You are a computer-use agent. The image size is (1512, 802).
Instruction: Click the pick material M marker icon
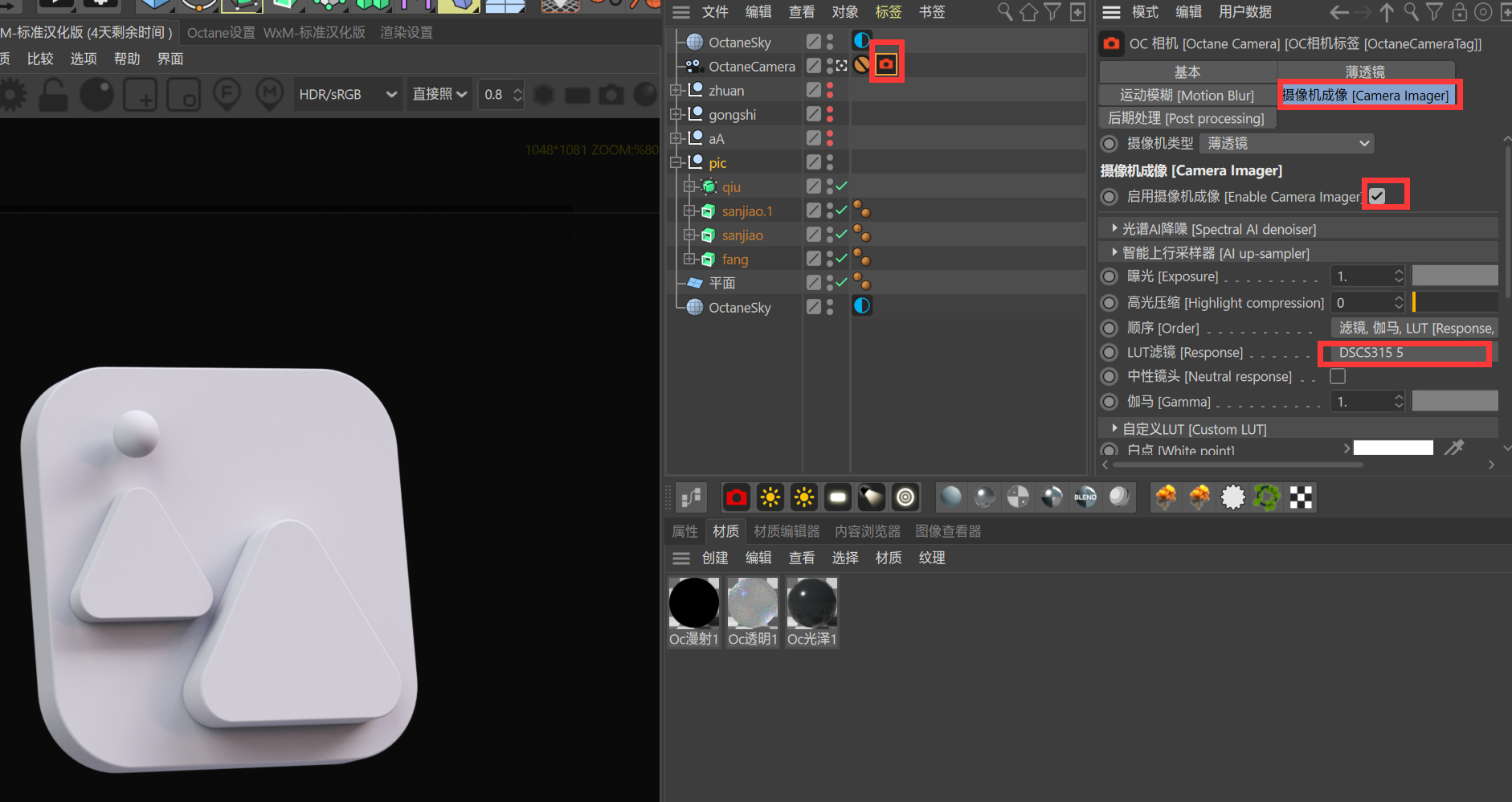click(x=270, y=95)
